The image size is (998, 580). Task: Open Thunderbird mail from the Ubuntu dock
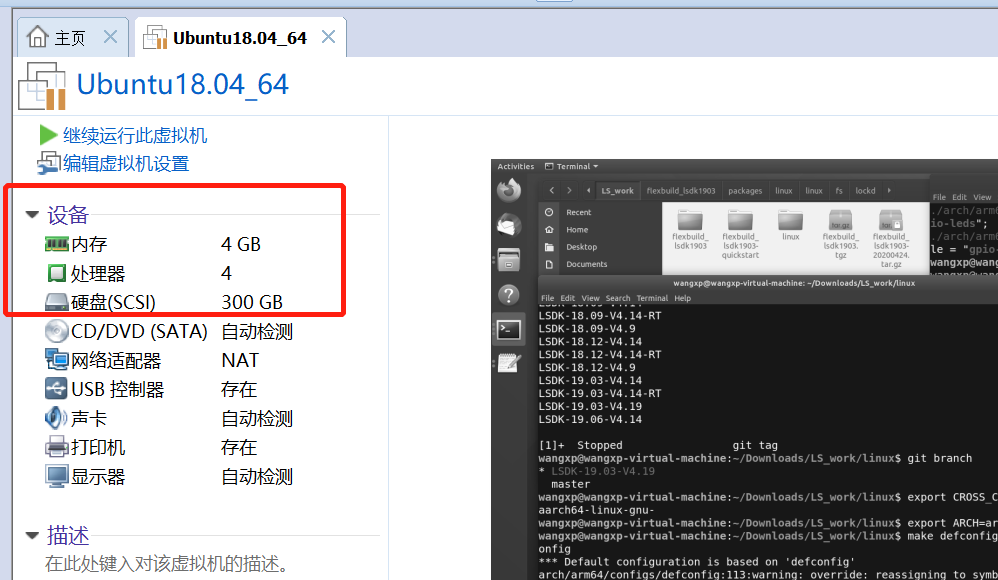pos(510,225)
